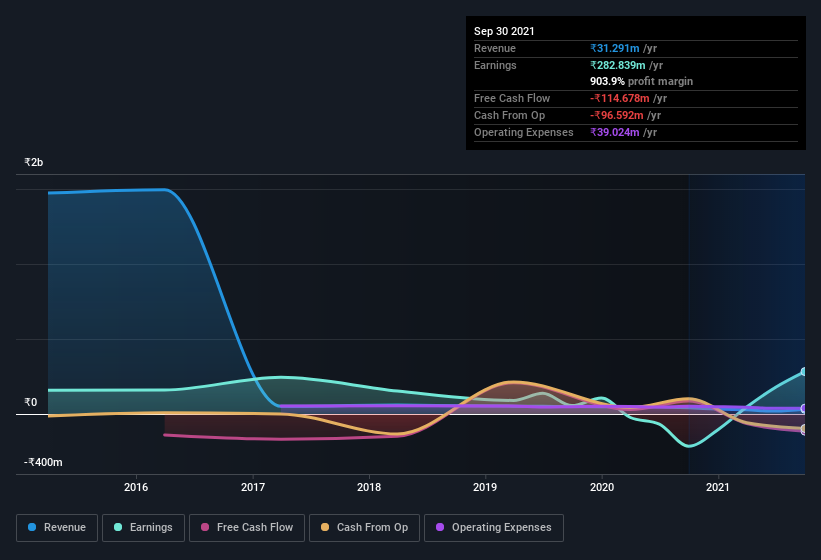Click the ₹31.291m revenue value
This screenshot has height=560, width=821.
pyautogui.click(x=615, y=48)
